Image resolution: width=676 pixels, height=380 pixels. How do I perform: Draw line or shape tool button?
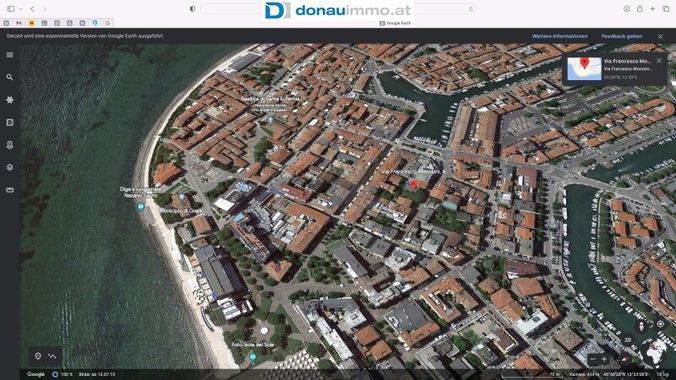point(52,356)
